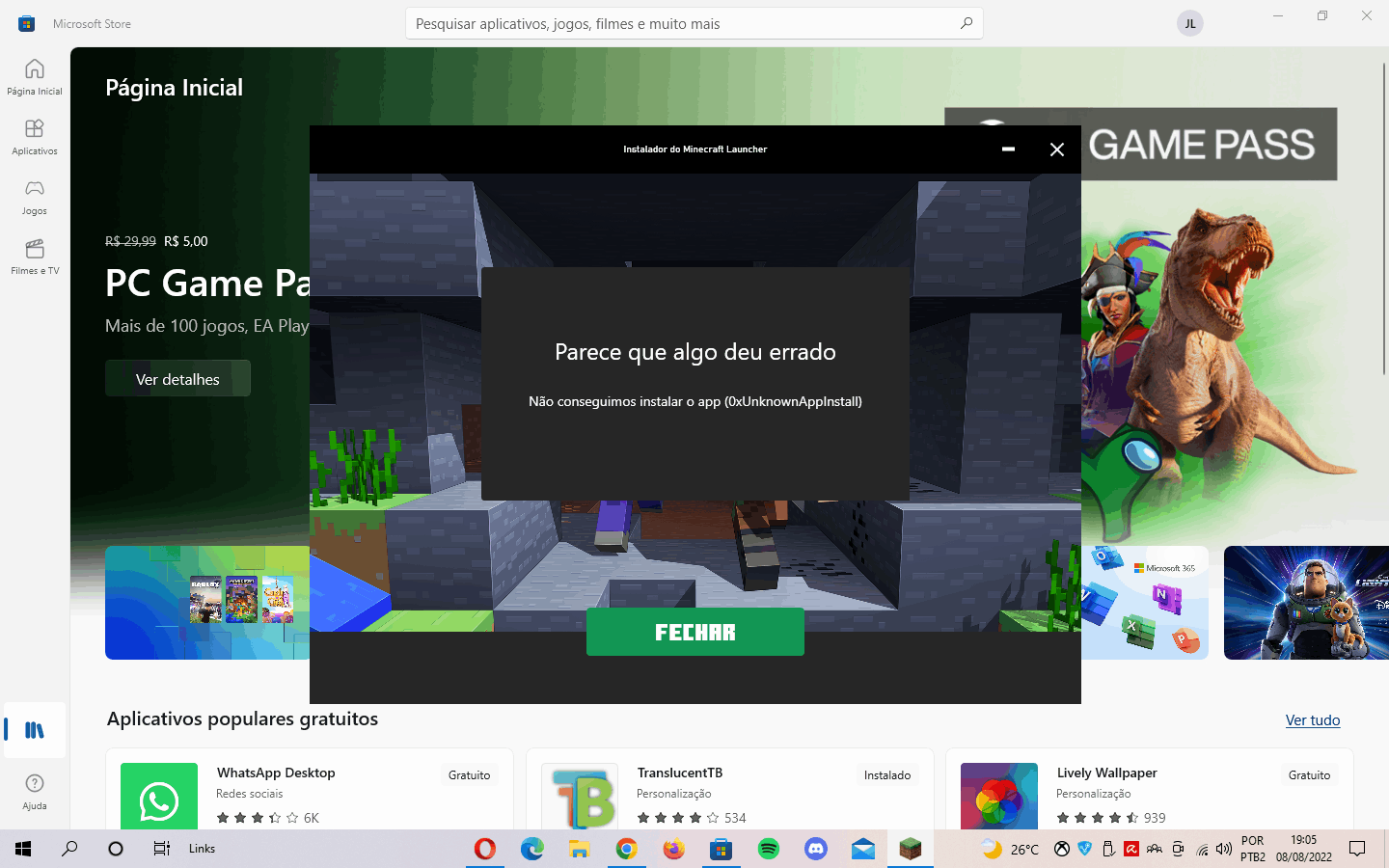
Task: Open the Lively Wallpaper app icon
Action: pos(999,797)
